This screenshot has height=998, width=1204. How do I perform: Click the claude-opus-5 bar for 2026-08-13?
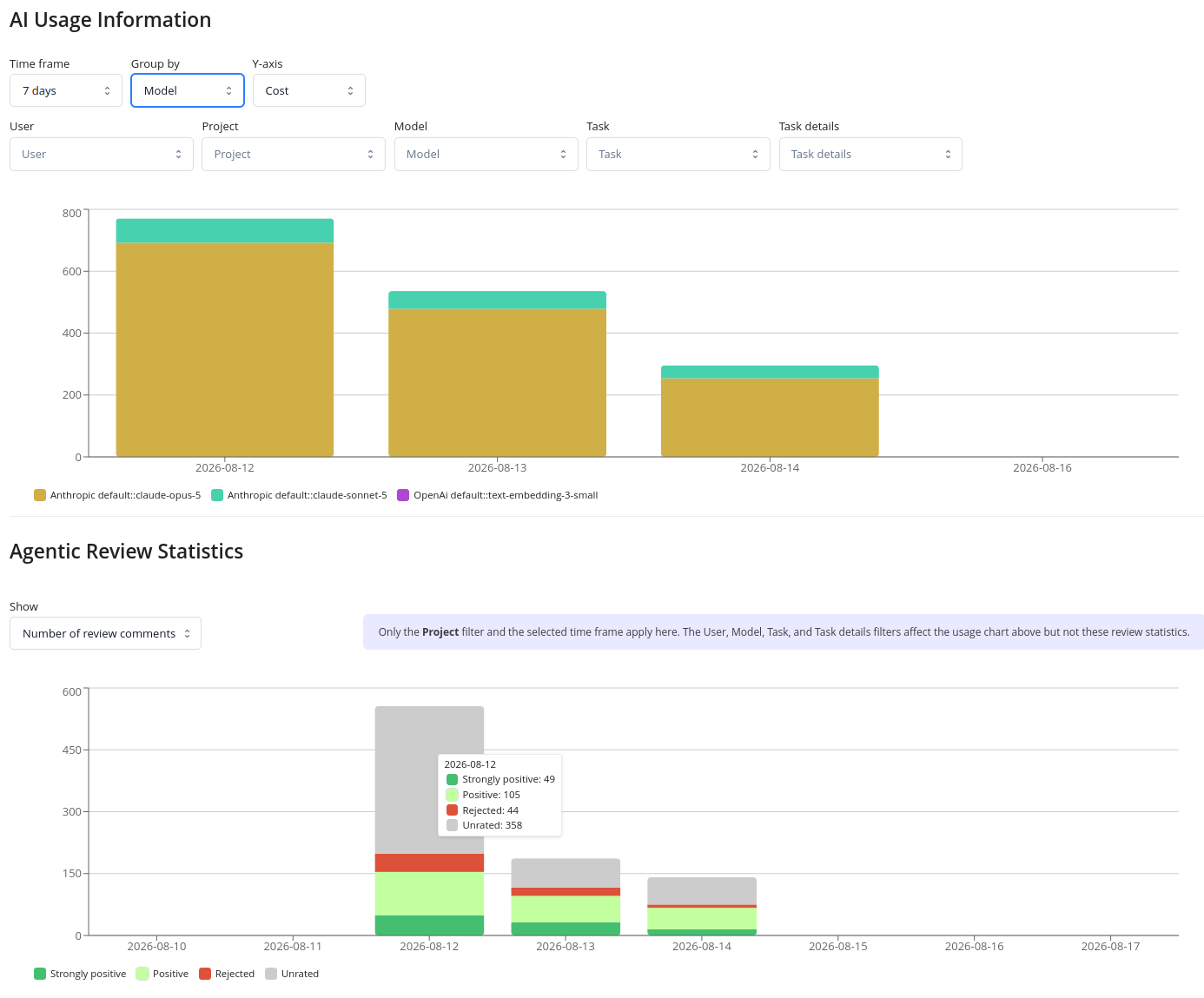point(497,382)
